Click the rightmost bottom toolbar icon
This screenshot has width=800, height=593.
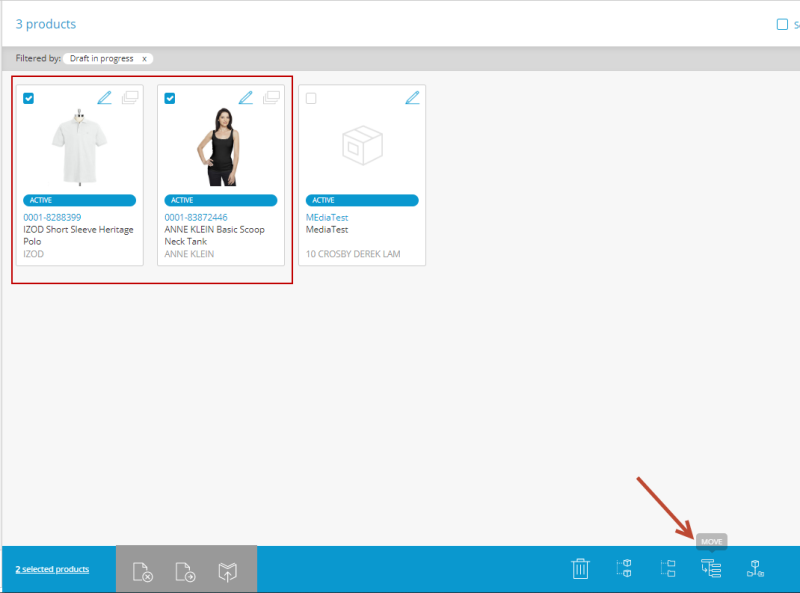click(756, 569)
